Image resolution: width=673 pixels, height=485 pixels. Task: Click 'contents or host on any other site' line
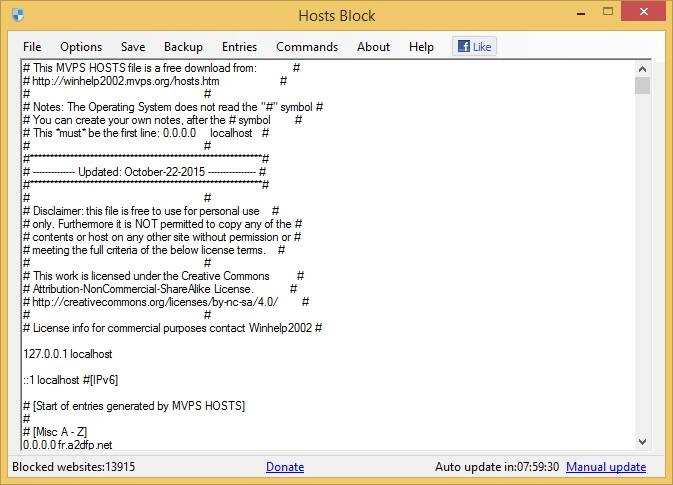click(162, 237)
